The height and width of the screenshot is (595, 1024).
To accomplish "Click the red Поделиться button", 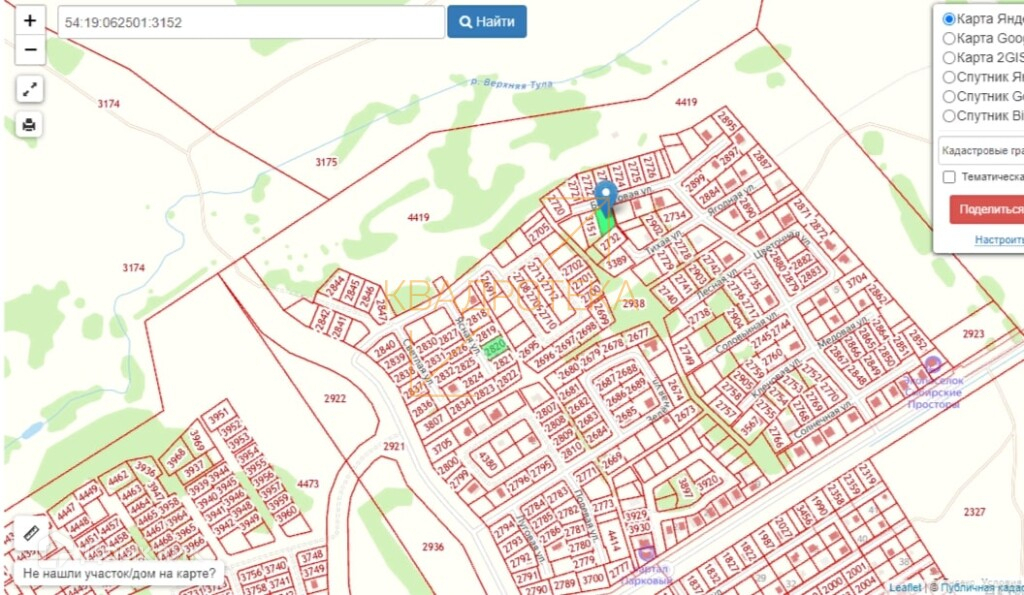I will point(987,209).
